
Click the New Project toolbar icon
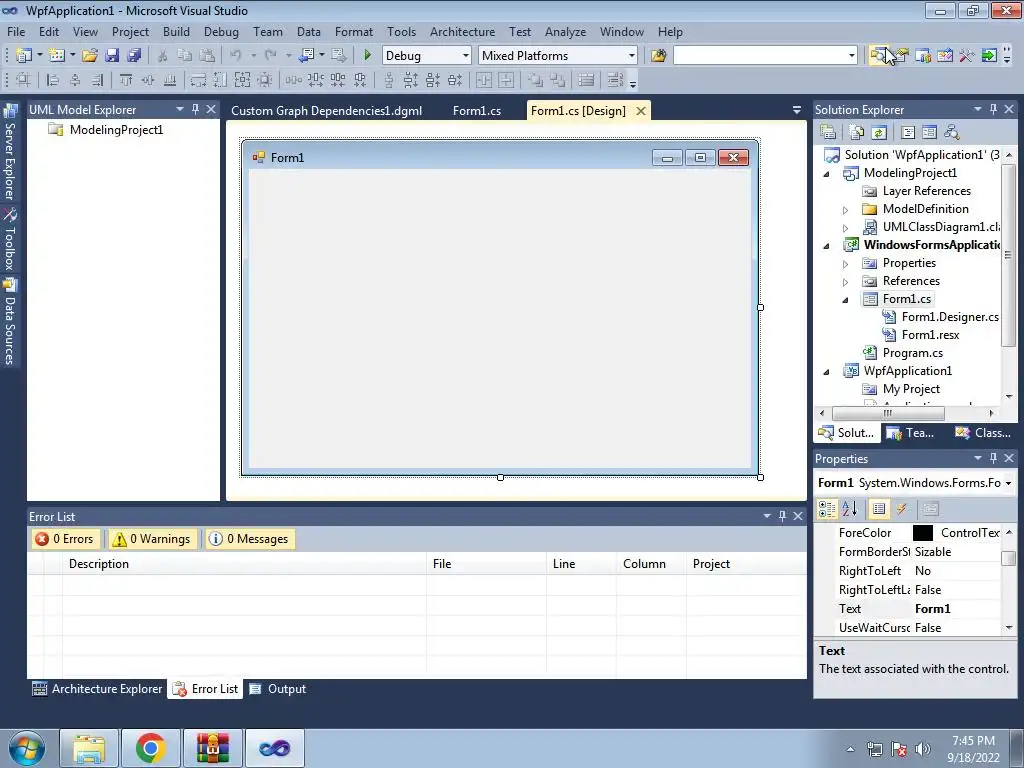coord(24,56)
